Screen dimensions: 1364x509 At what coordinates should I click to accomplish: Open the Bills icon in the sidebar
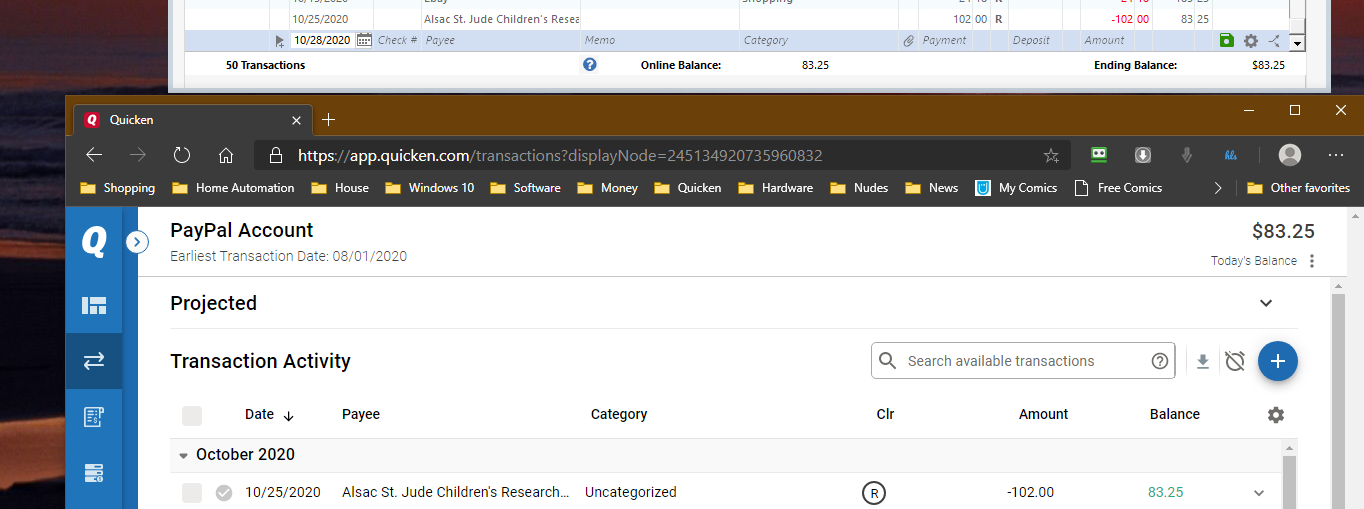pos(94,417)
